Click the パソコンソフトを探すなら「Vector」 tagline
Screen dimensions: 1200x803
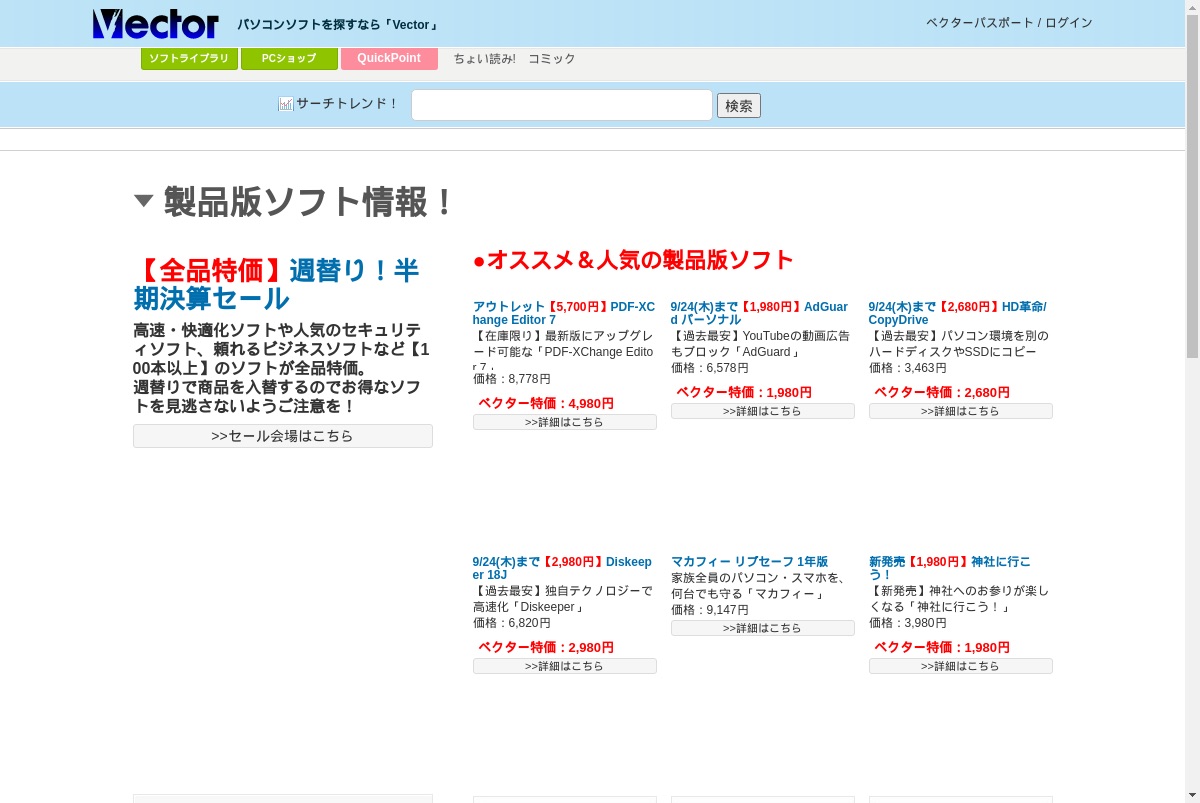pyautogui.click(x=339, y=25)
